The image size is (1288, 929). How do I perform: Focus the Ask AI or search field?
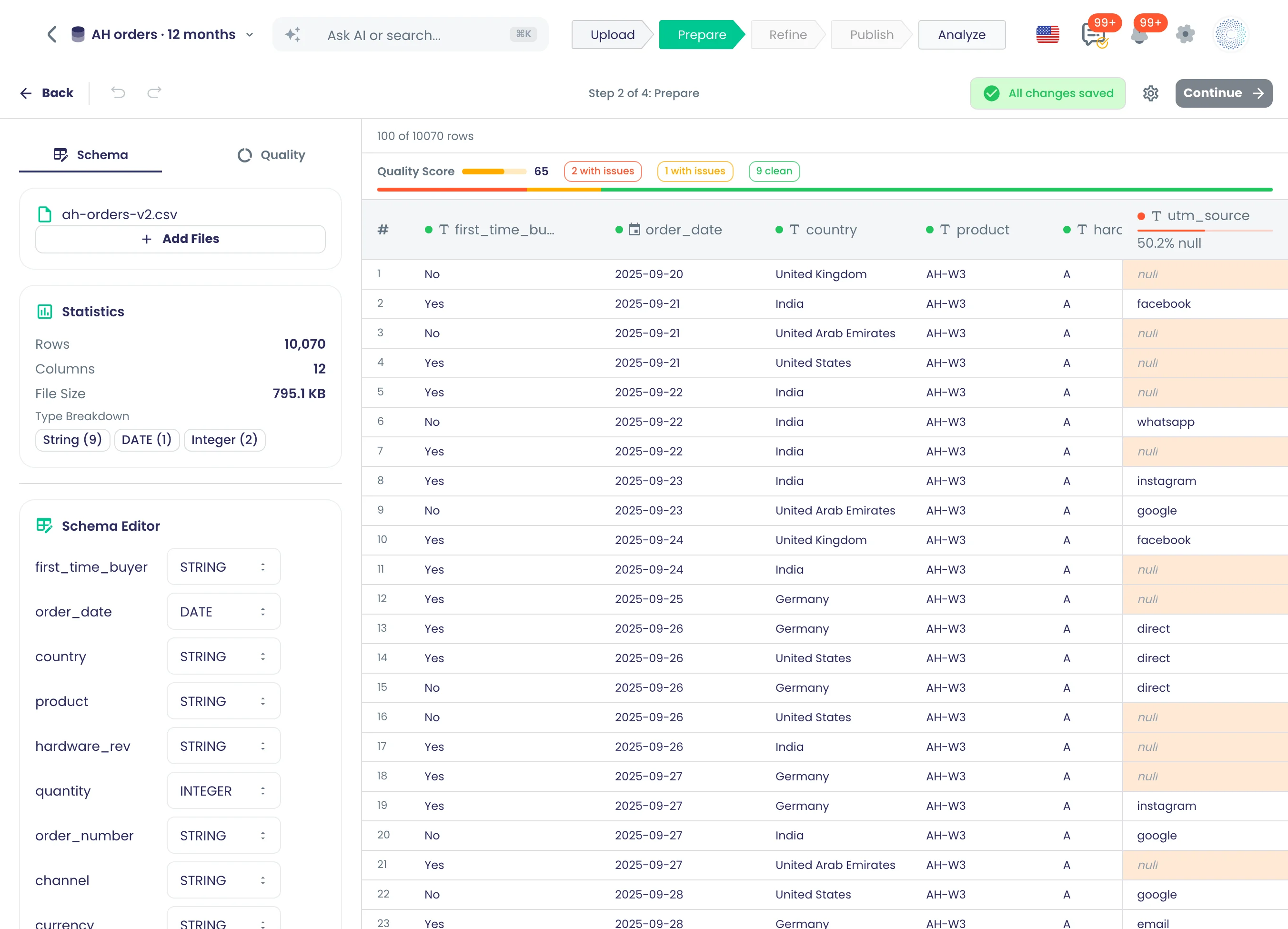[411, 35]
